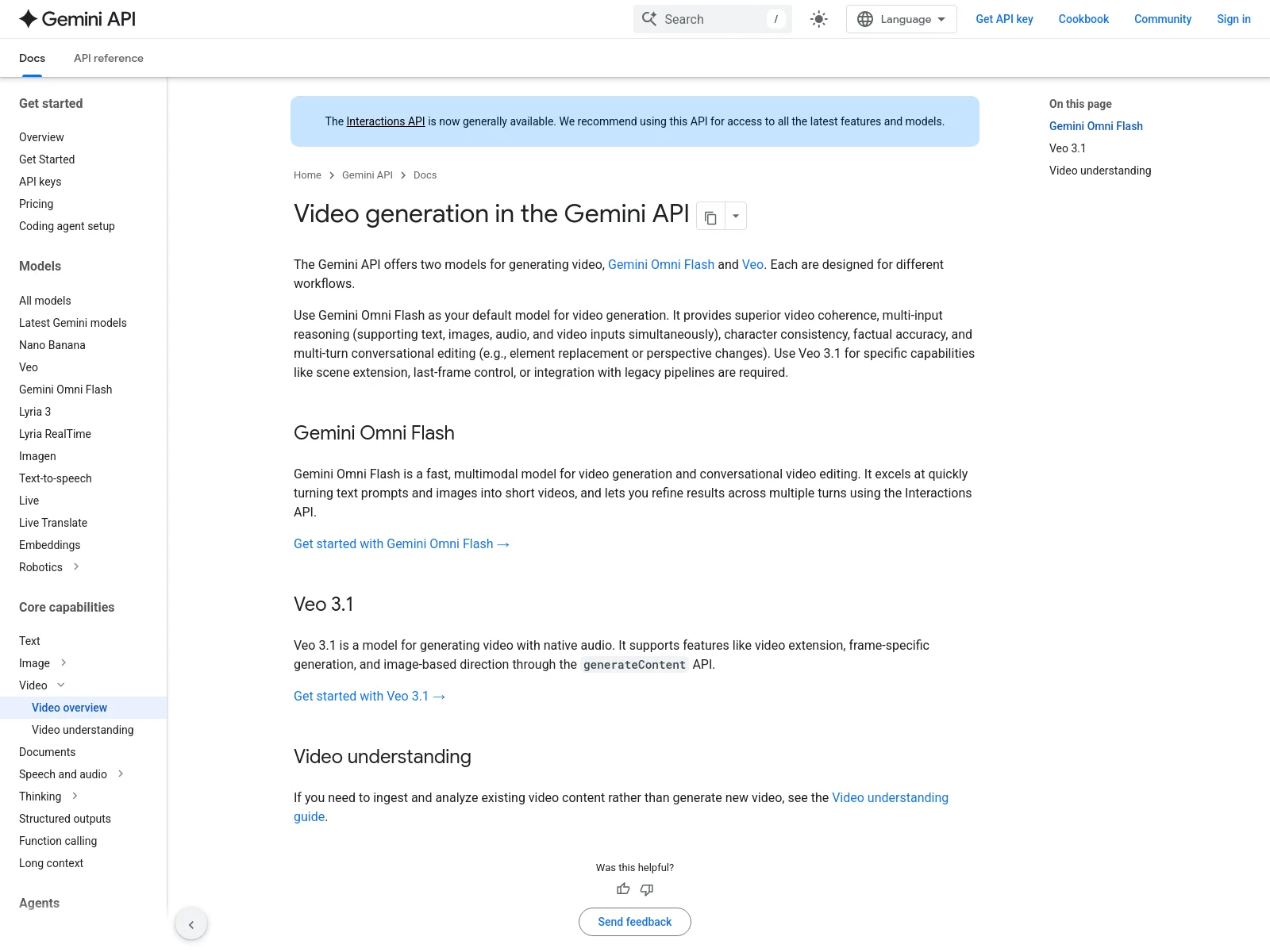Open Nano Banana sidebar item
1270x952 pixels.
[52, 345]
